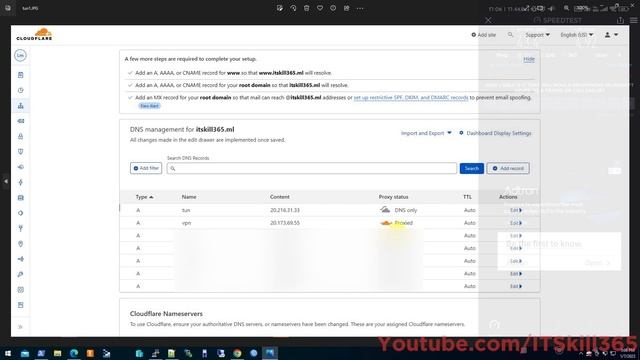Click the search magnifier in Cloudflare header
The image size is (640, 360).
(510, 35)
